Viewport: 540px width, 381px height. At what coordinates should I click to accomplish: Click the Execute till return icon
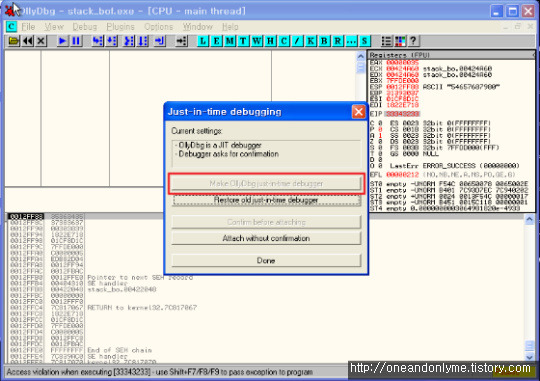(x=160, y=41)
